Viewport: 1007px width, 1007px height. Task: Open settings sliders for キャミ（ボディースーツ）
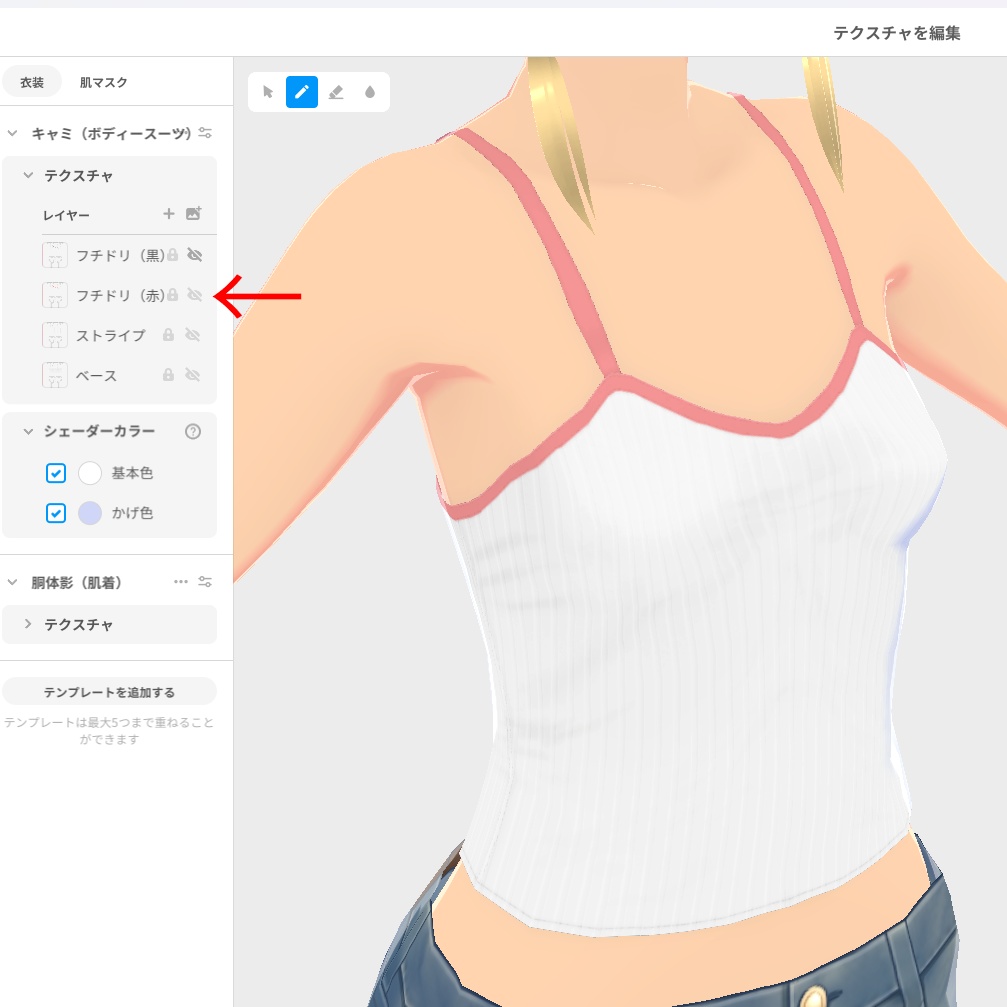pos(205,133)
